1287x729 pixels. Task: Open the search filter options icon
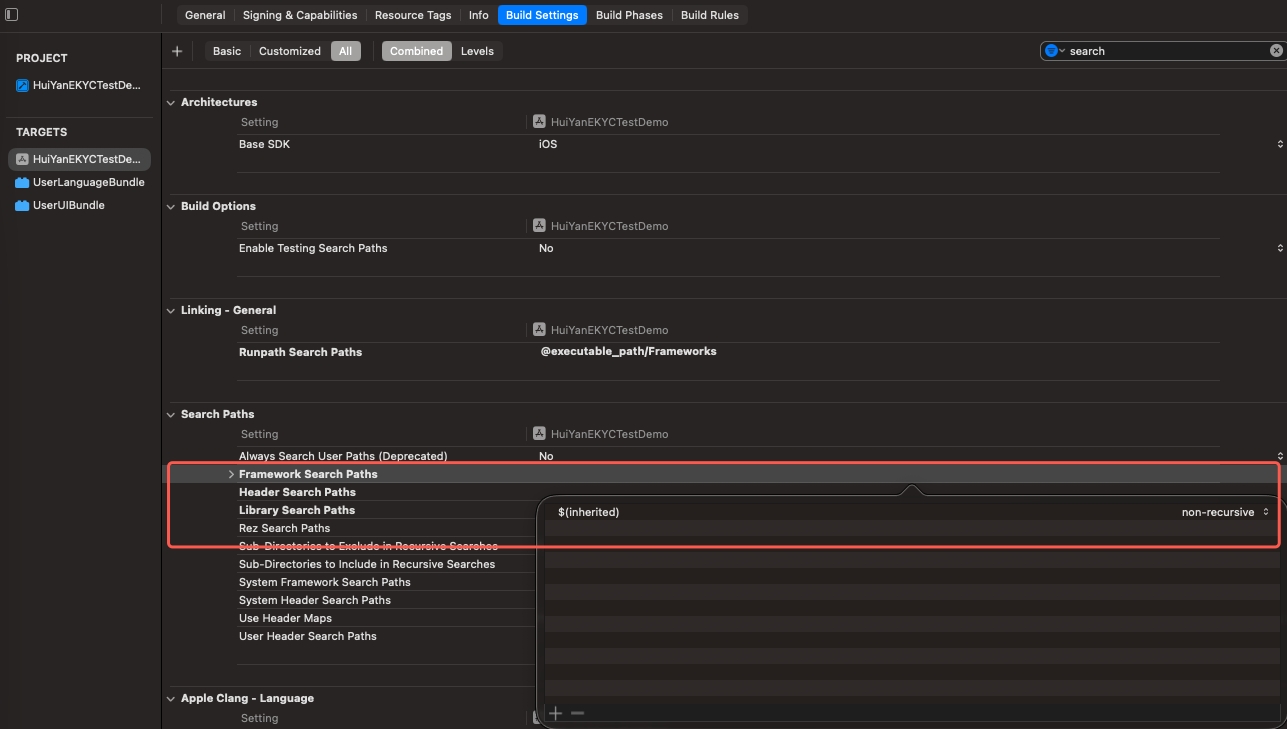coord(1054,51)
